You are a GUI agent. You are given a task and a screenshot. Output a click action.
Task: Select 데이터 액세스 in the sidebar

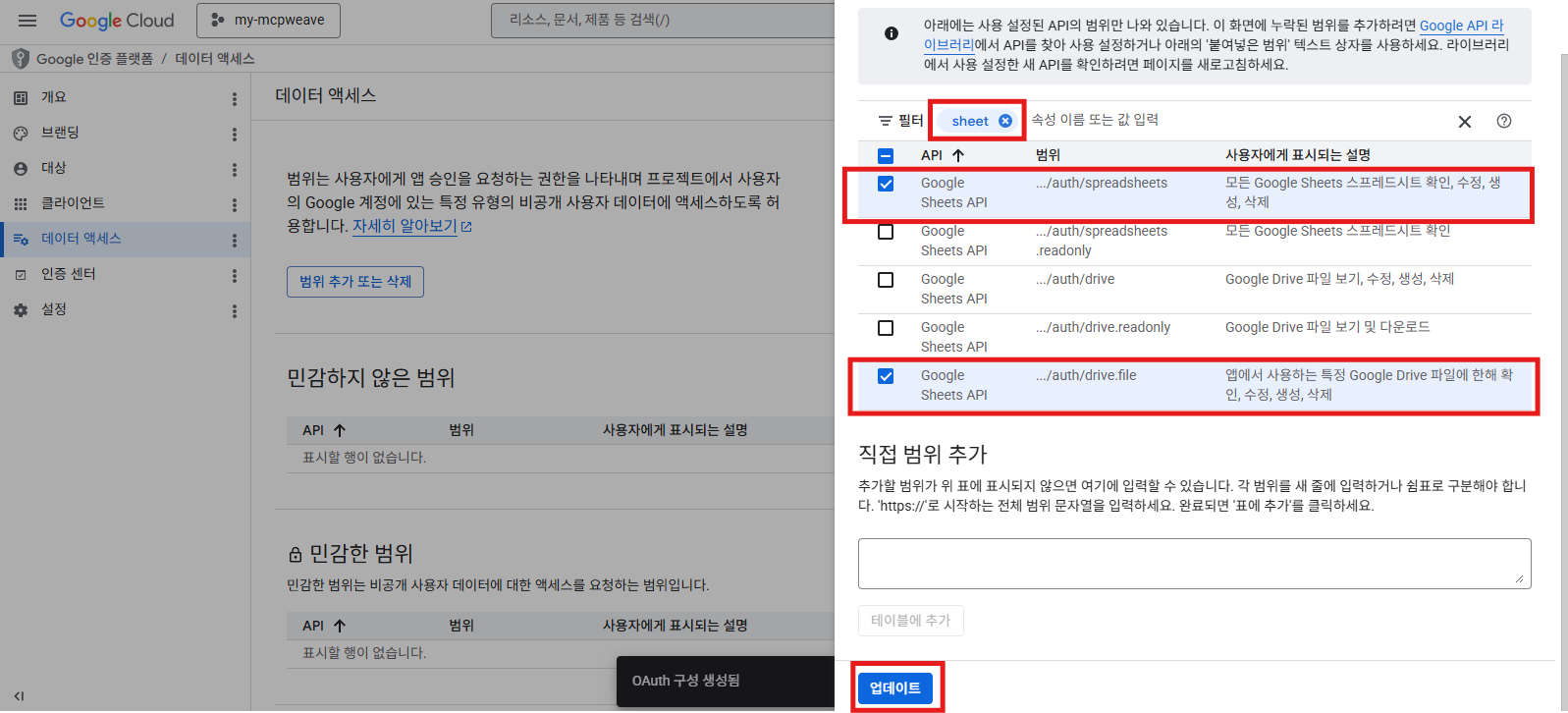click(125, 239)
